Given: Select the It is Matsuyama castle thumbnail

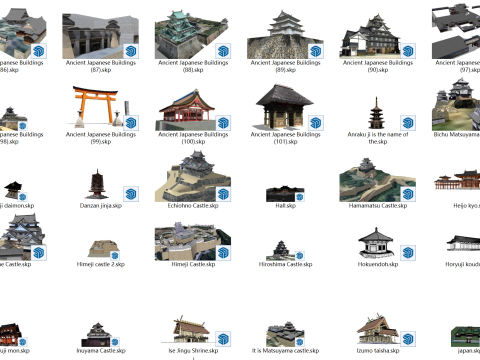Looking at the screenshot, I should (x=285, y=334).
